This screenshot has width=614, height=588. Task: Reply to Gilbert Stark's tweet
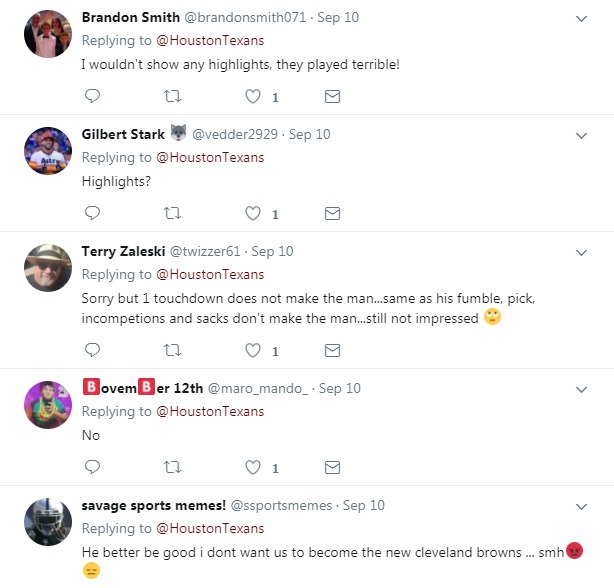[x=92, y=213]
